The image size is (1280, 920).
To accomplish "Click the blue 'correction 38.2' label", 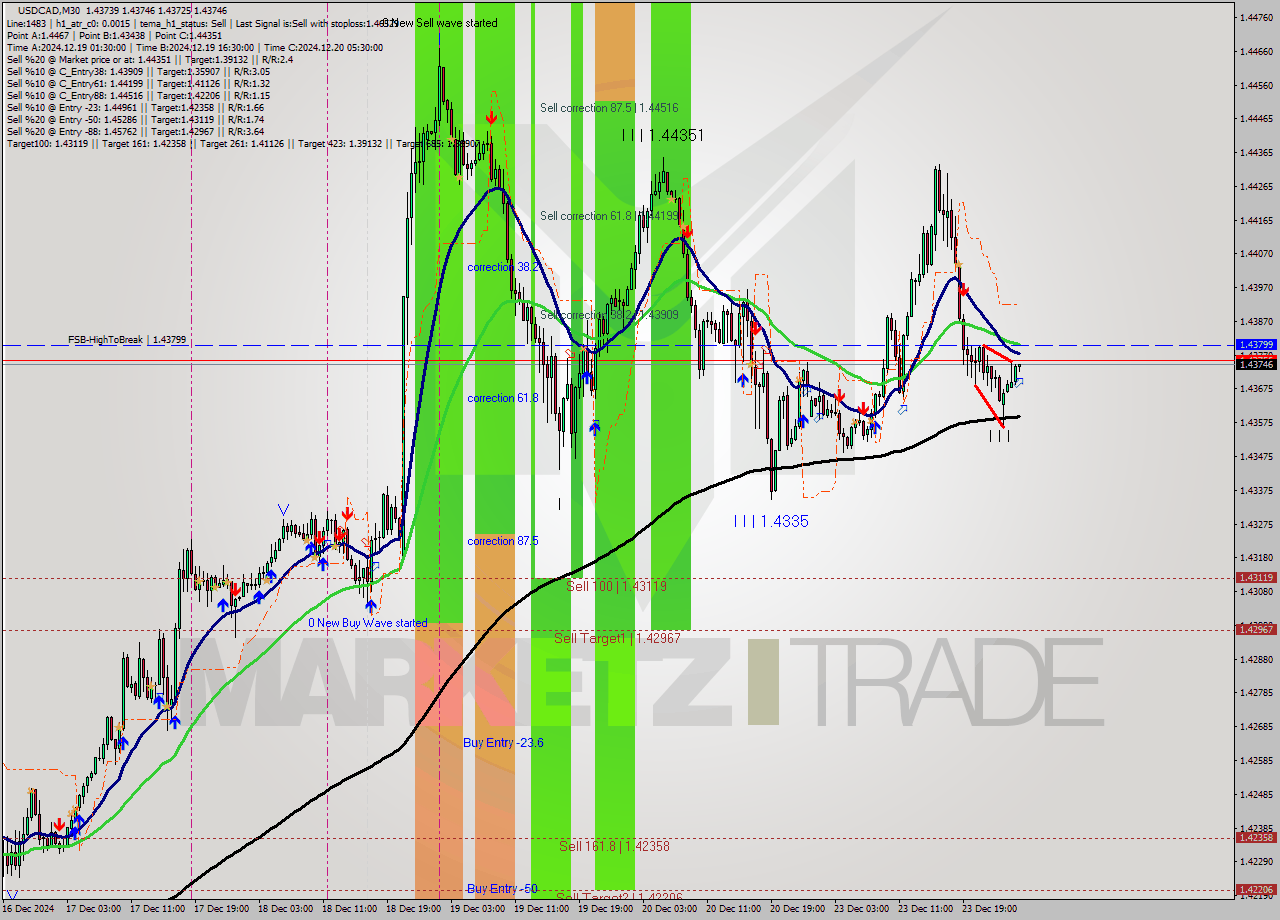I will 503,268.
